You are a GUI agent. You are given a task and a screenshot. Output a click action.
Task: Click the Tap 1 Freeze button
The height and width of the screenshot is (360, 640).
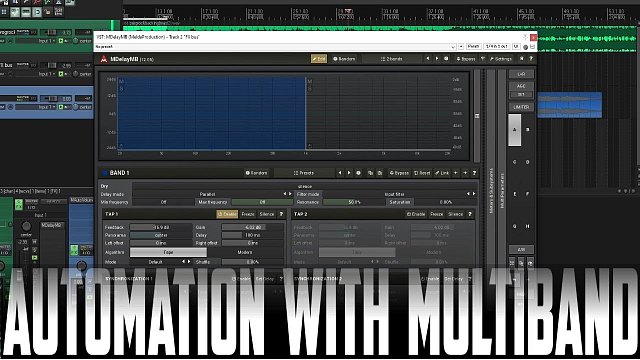pyautogui.click(x=248, y=214)
